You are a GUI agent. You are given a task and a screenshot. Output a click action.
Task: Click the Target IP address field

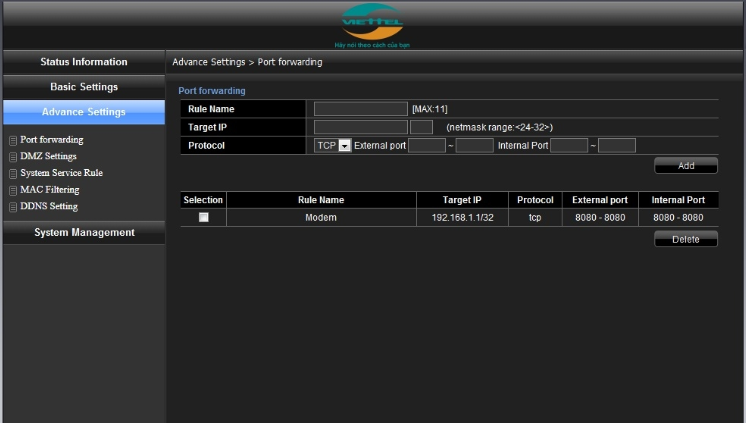360,127
